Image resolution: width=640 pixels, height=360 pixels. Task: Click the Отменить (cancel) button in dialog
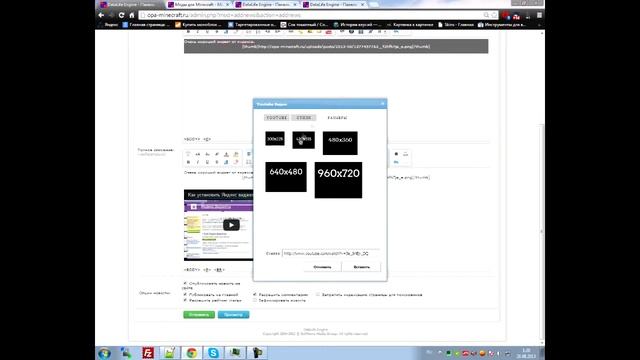[x=322, y=267]
